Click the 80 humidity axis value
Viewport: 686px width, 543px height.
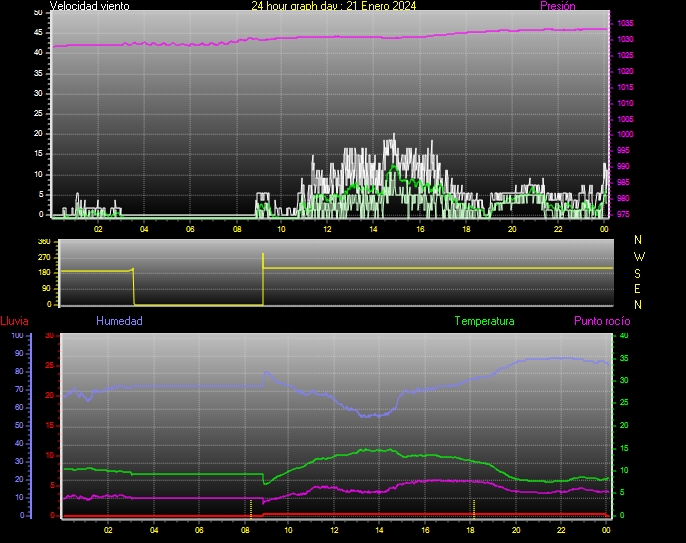[x=19, y=371]
